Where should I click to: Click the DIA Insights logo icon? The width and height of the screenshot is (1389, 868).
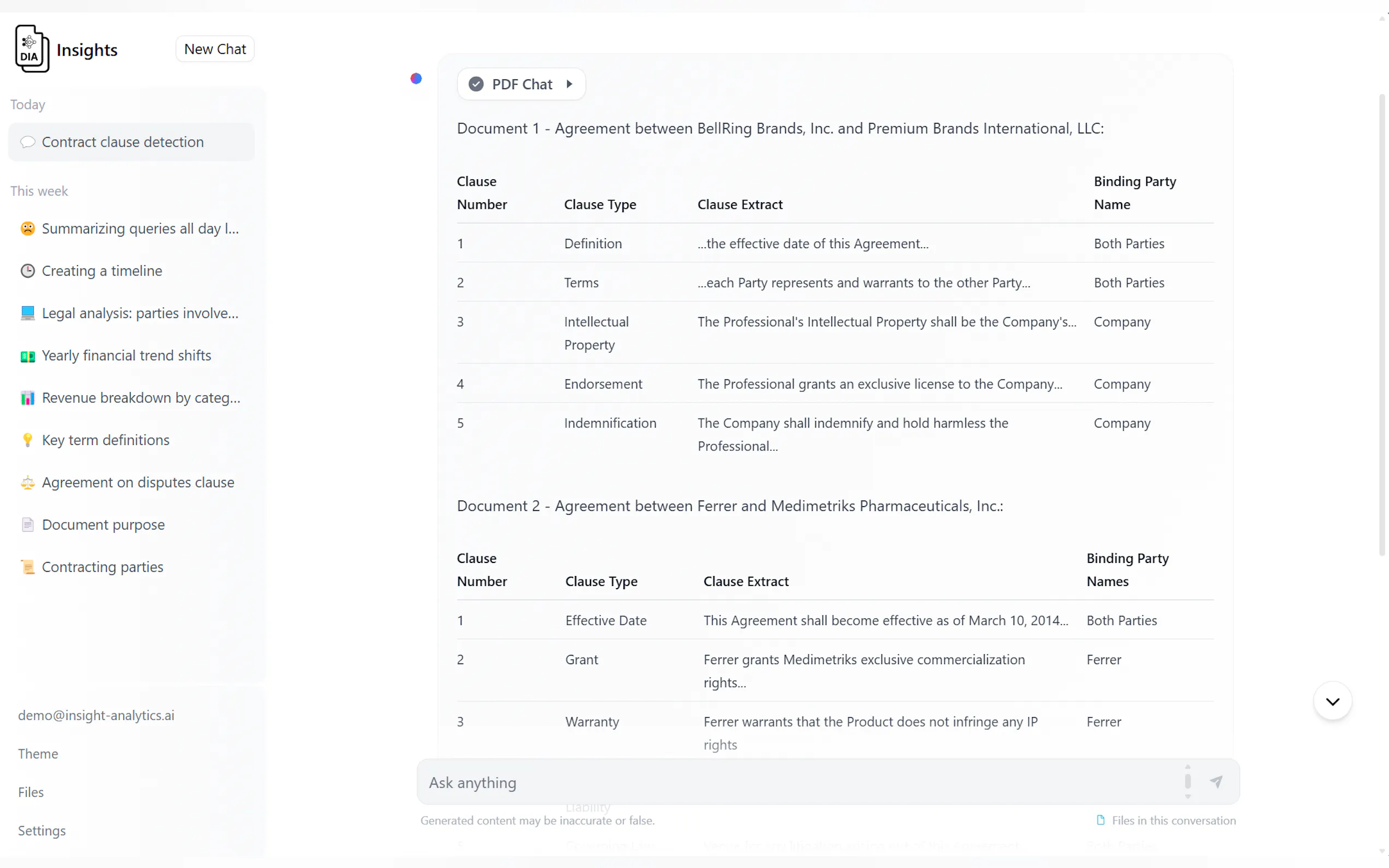coord(32,49)
